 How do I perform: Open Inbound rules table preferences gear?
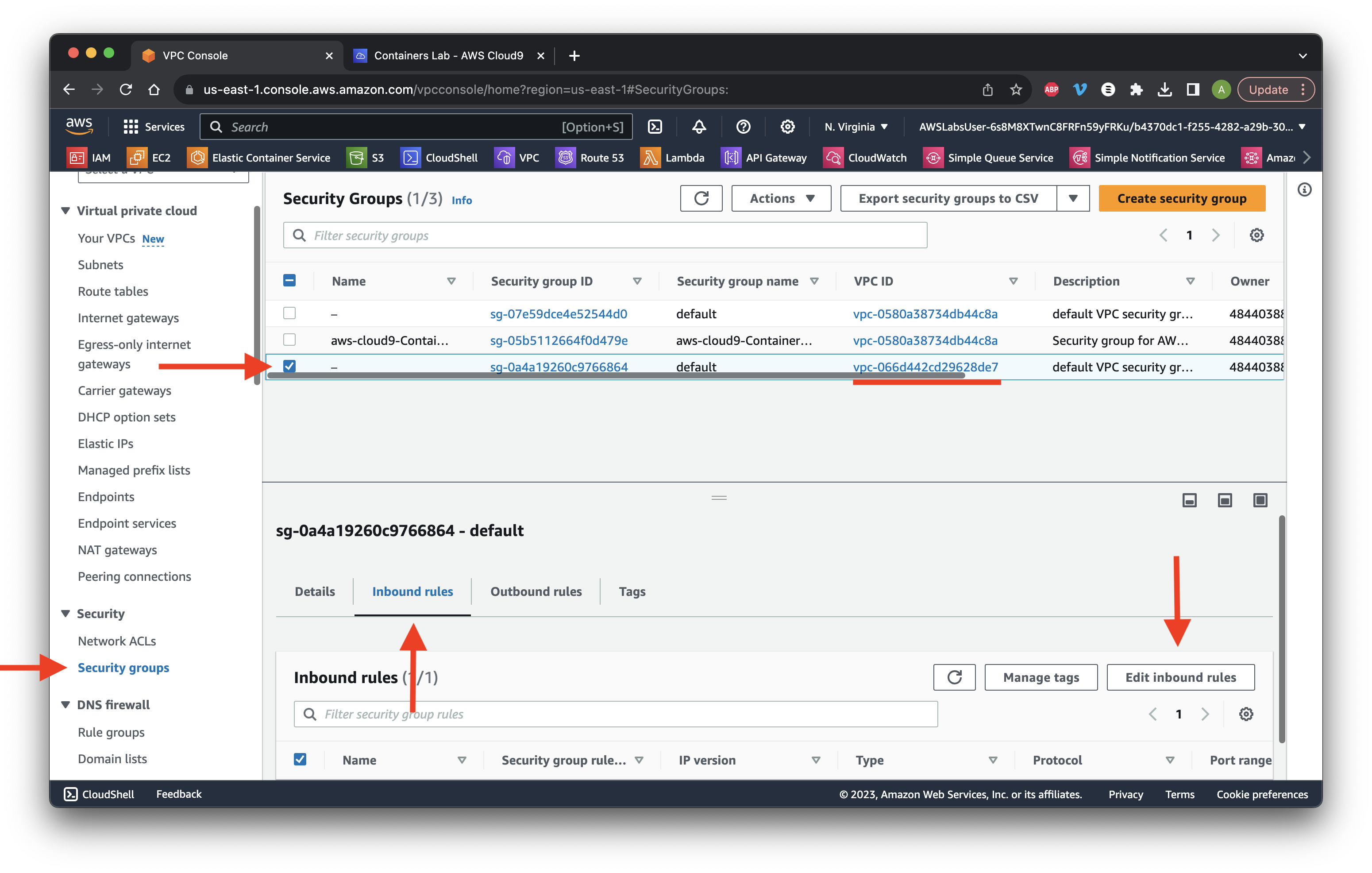1246,714
